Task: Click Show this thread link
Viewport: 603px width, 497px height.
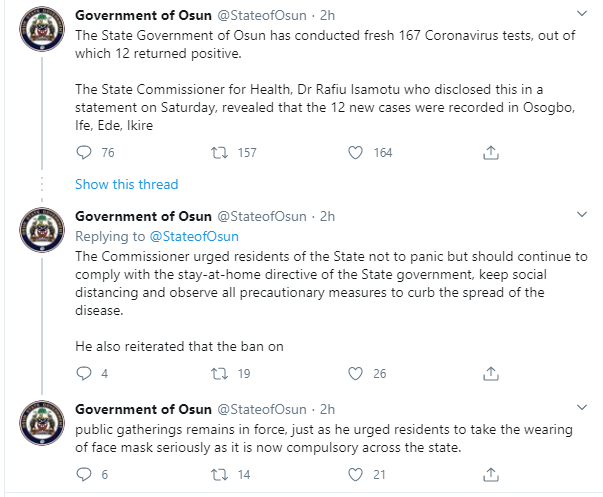Action: click(x=127, y=184)
